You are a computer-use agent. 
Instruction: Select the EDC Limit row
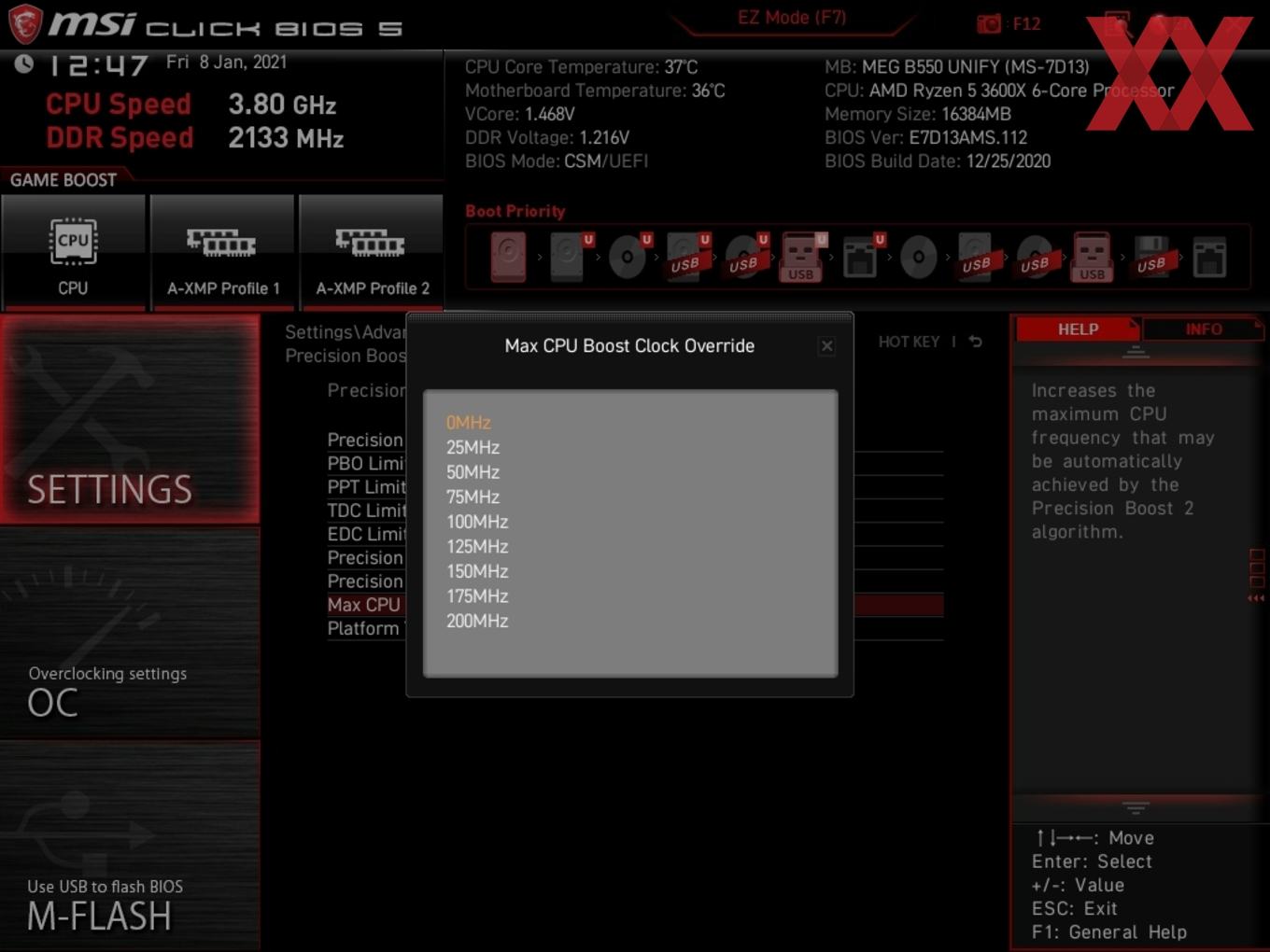coord(366,534)
